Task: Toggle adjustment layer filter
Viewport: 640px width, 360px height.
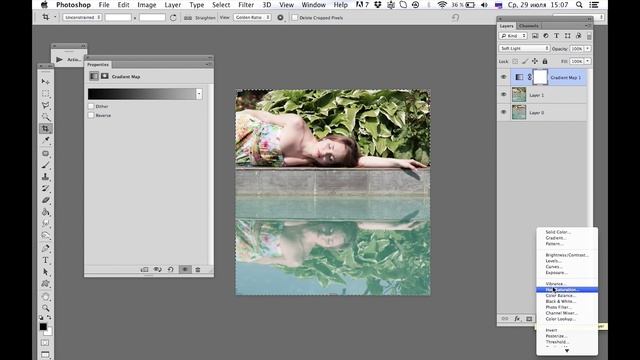Action: tap(546, 36)
